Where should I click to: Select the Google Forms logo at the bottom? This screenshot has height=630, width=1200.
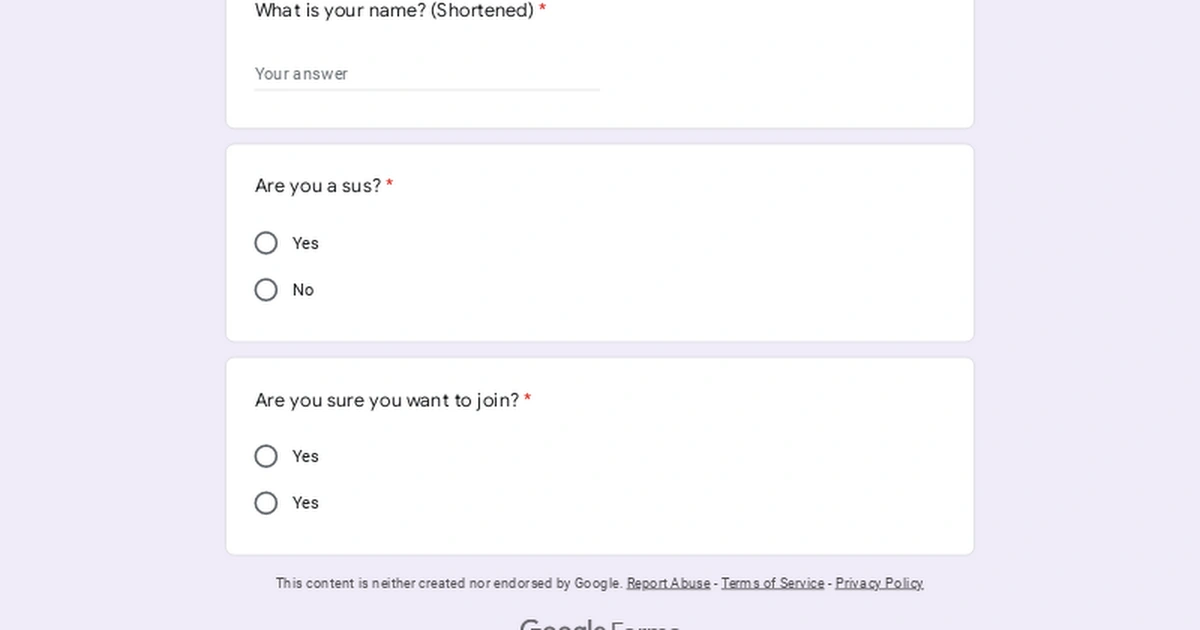[600, 623]
